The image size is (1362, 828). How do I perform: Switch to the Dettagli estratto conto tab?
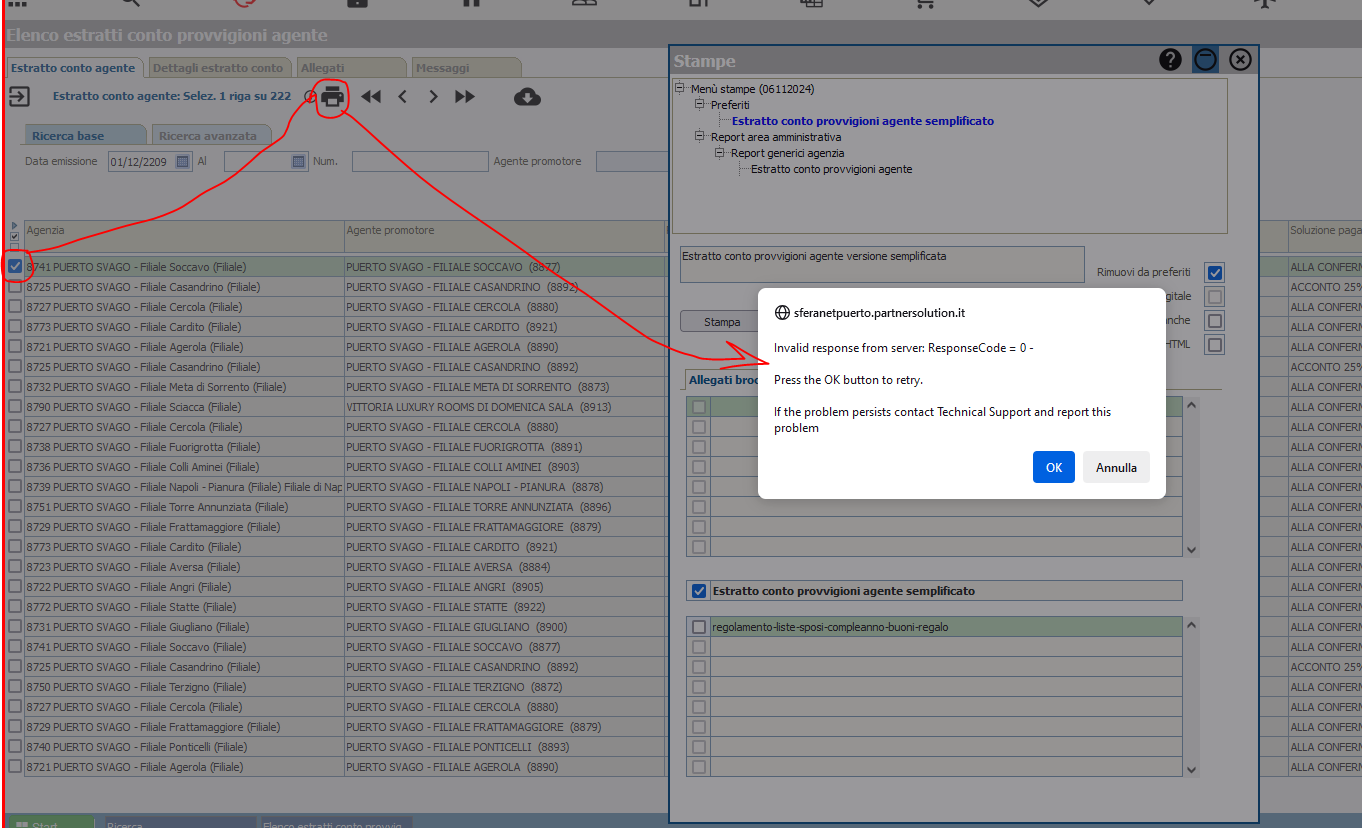(x=218, y=68)
